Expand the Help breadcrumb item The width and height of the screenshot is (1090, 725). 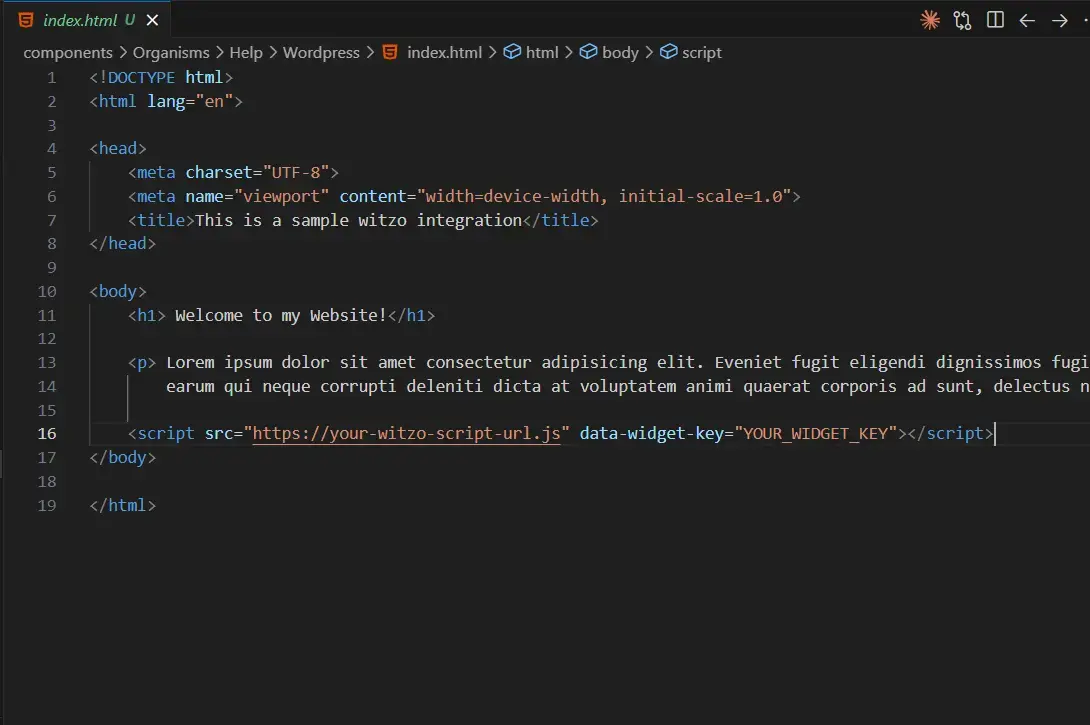246,52
